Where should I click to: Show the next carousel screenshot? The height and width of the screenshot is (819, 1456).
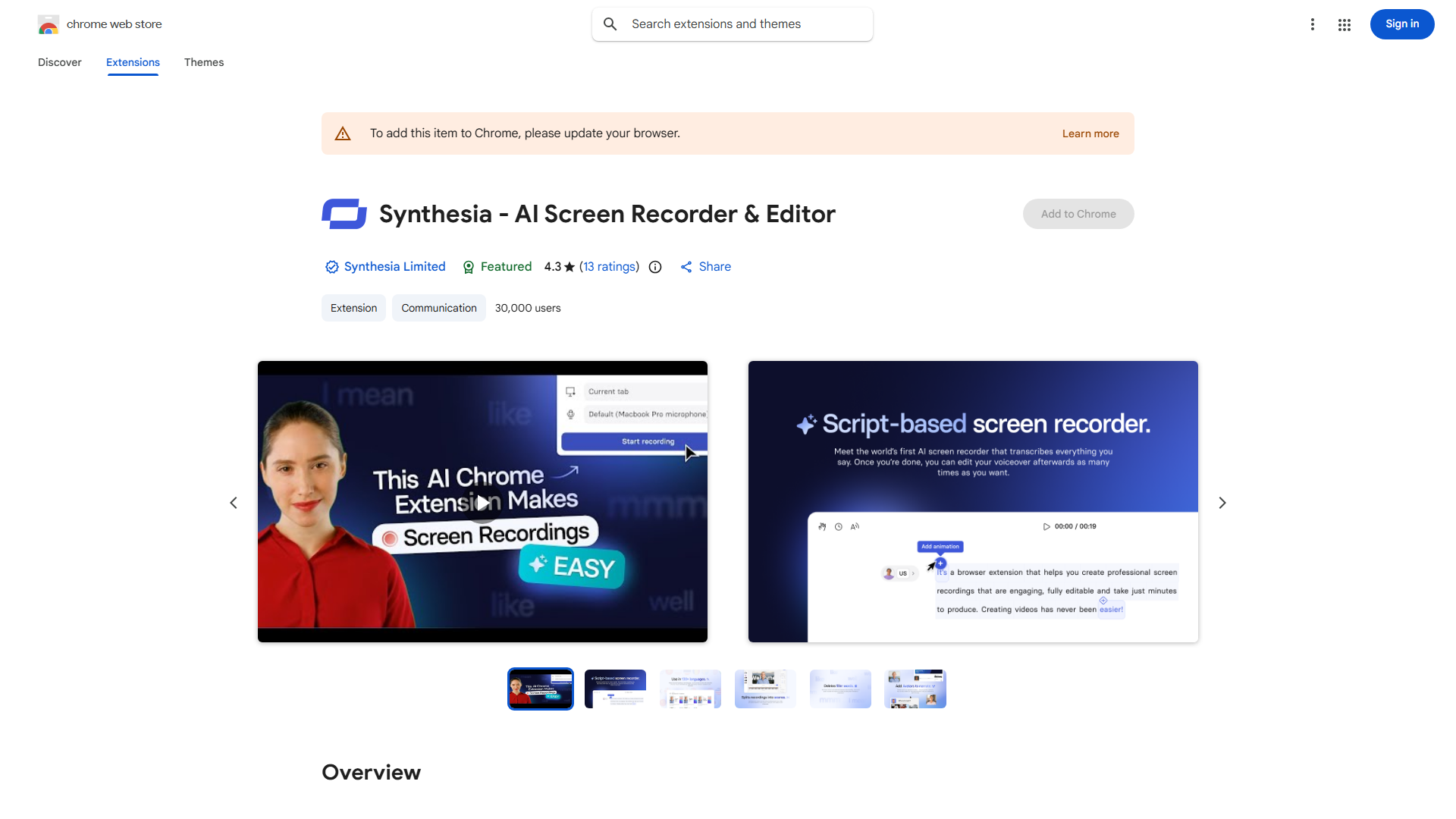pyautogui.click(x=1222, y=502)
